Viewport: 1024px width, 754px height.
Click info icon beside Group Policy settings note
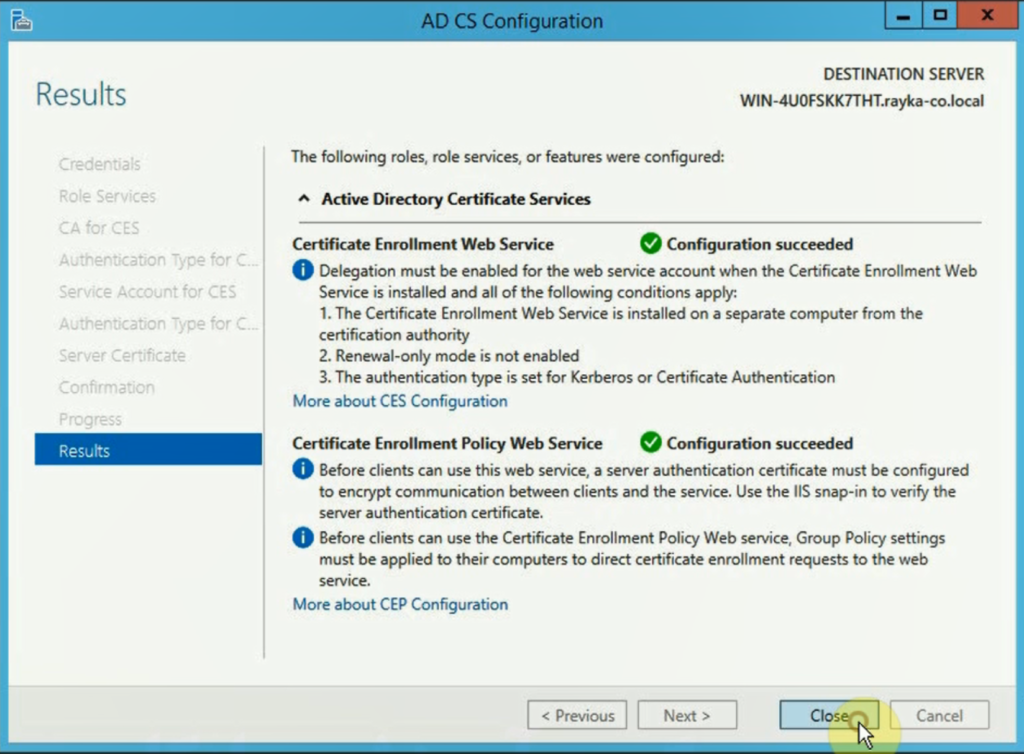(x=302, y=537)
